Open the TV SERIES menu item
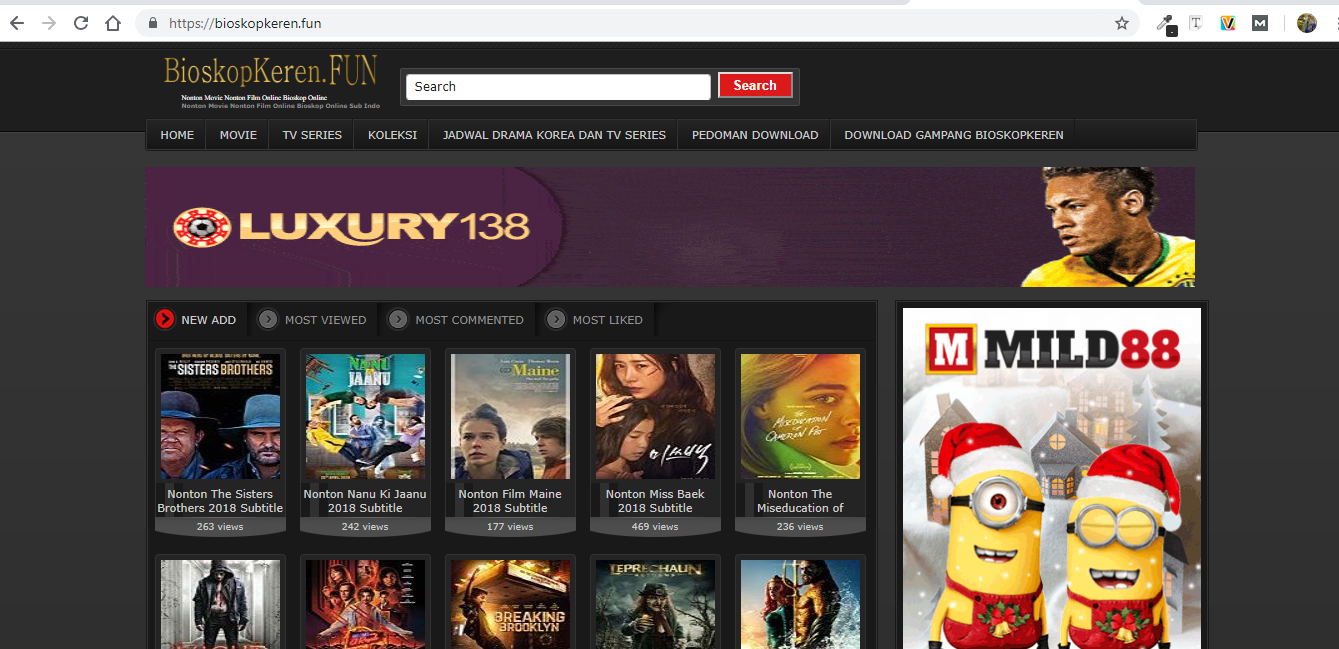 click(x=312, y=135)
